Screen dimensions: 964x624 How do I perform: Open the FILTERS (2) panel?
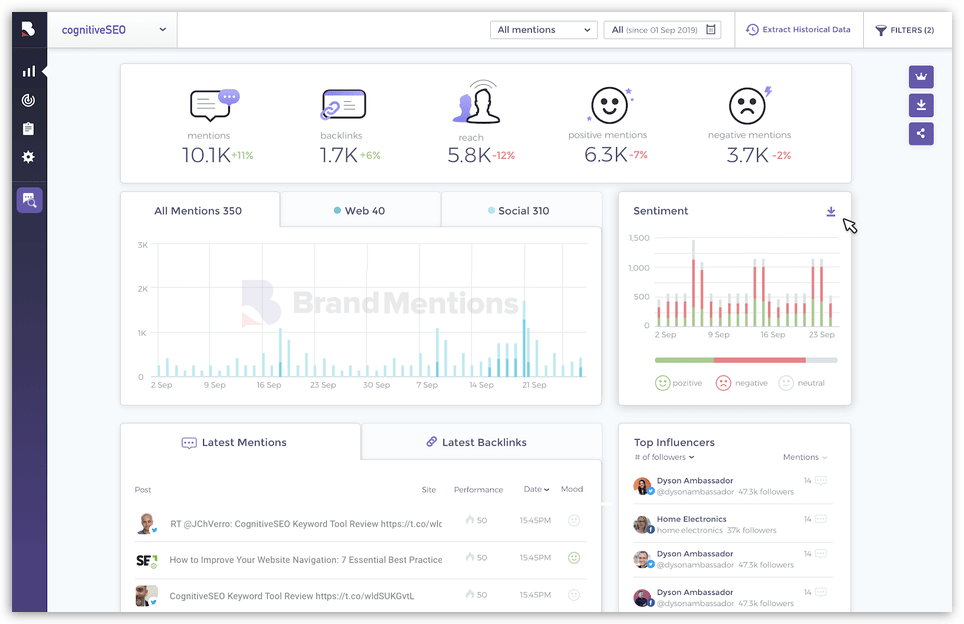(x=904, y=30)
